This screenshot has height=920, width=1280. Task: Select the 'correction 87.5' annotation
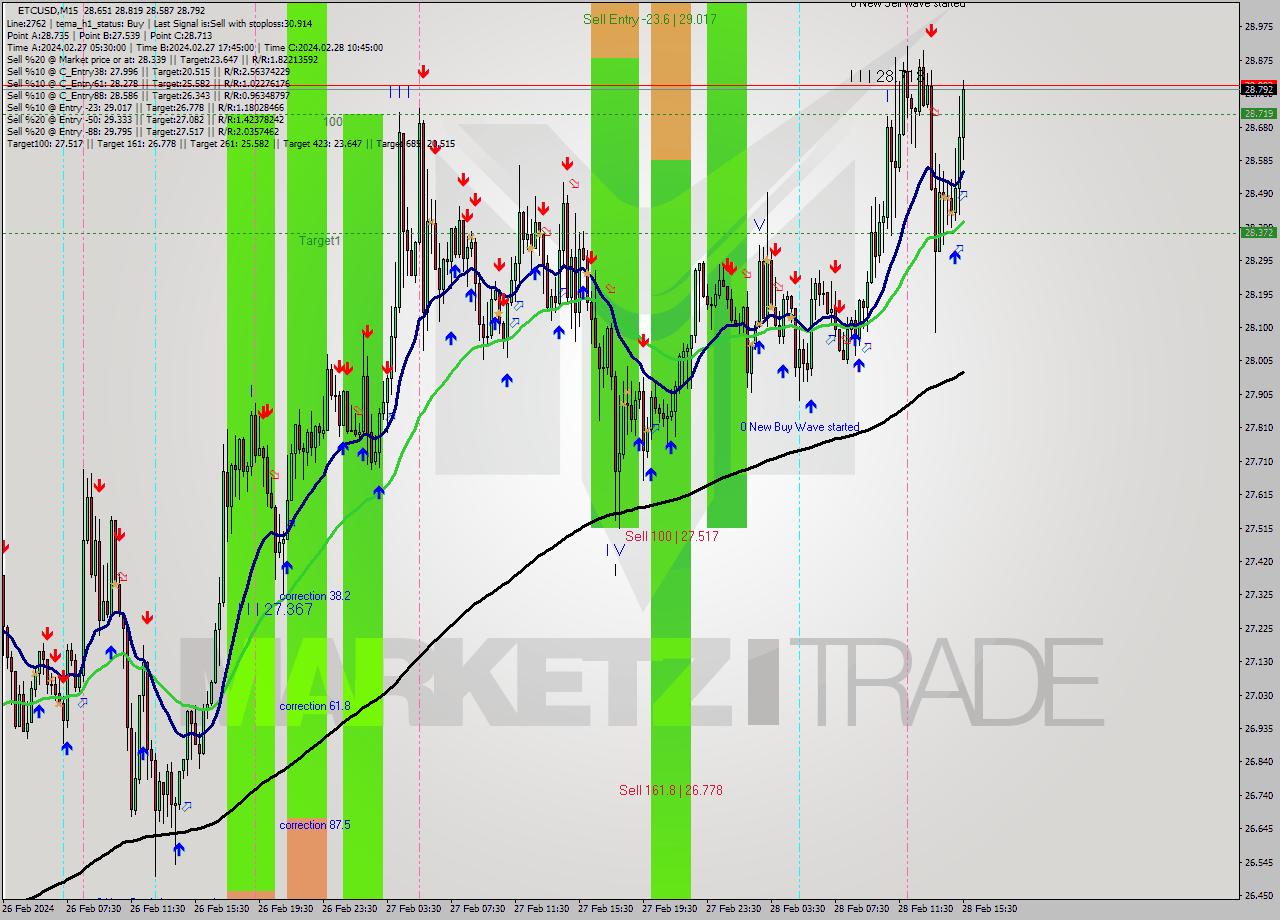(x=315, y=825)
